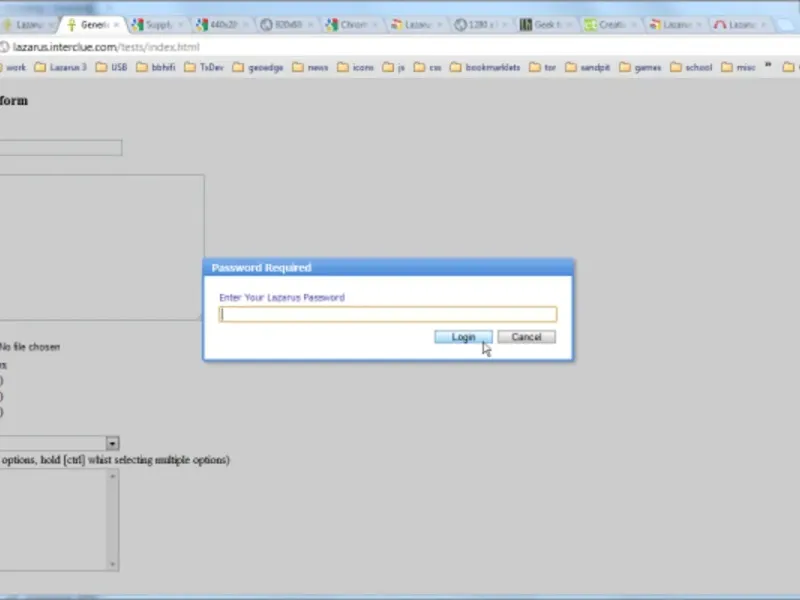Open the bbhifi bookmarks folder
Screen dimensions: 800x600
156,67
